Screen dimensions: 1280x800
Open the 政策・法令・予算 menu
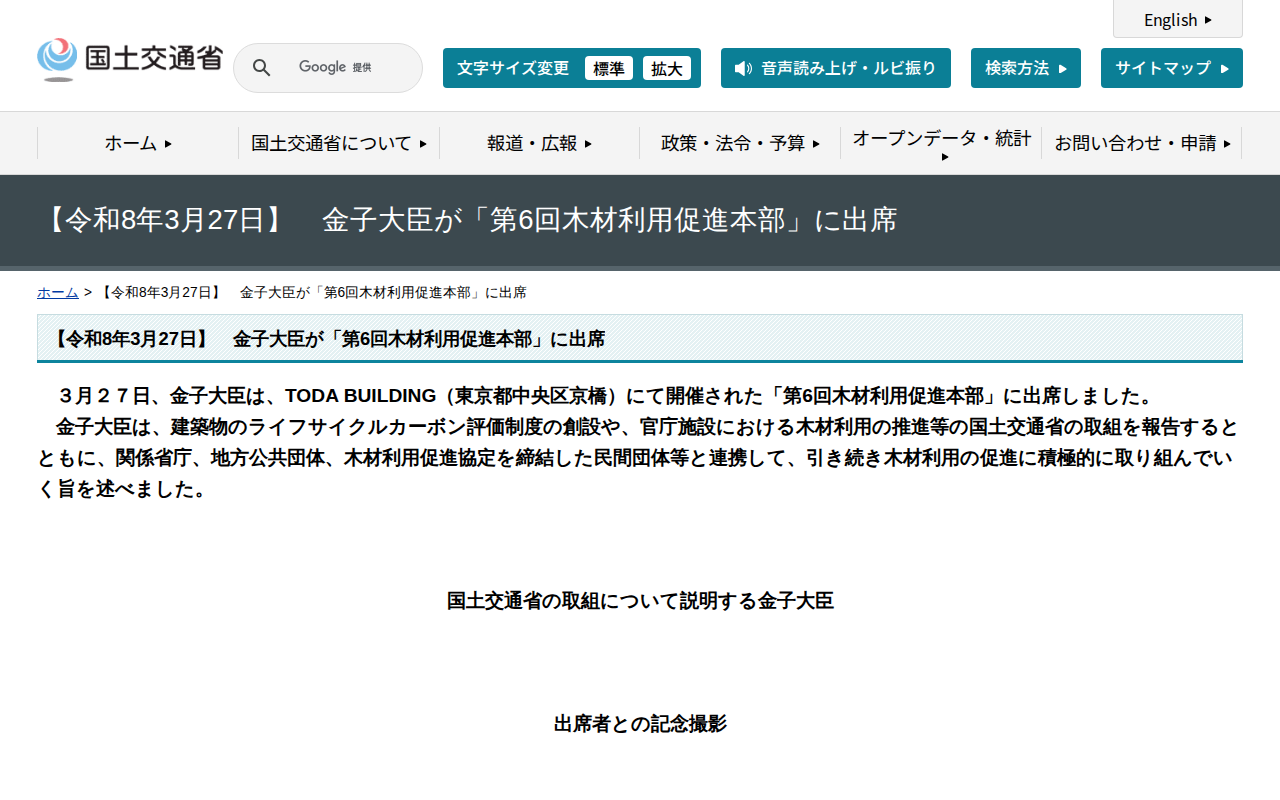pos(740,143)
